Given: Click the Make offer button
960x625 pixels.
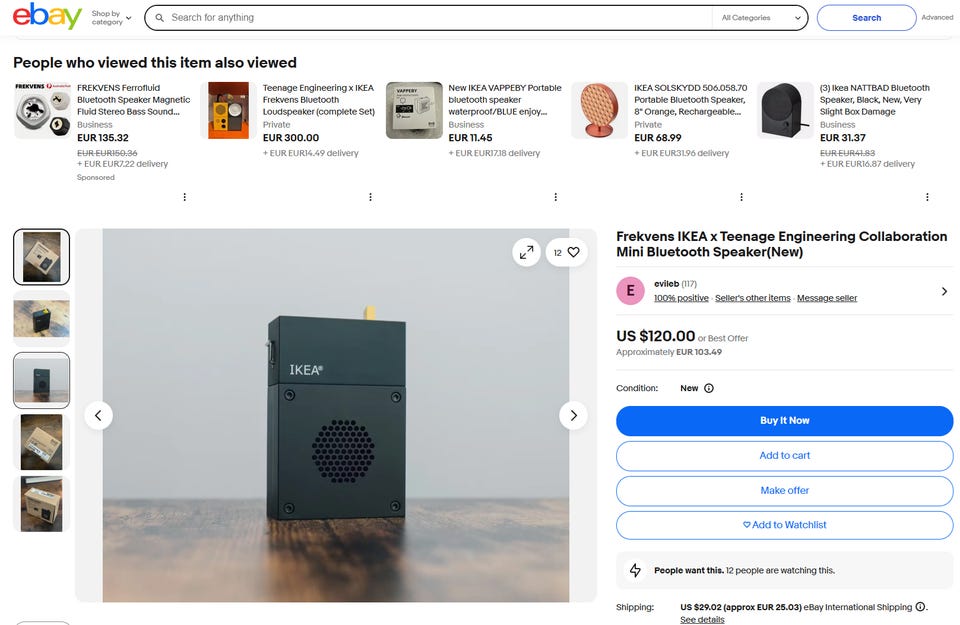Looking at the screenshot, I should tap(785, 490).
